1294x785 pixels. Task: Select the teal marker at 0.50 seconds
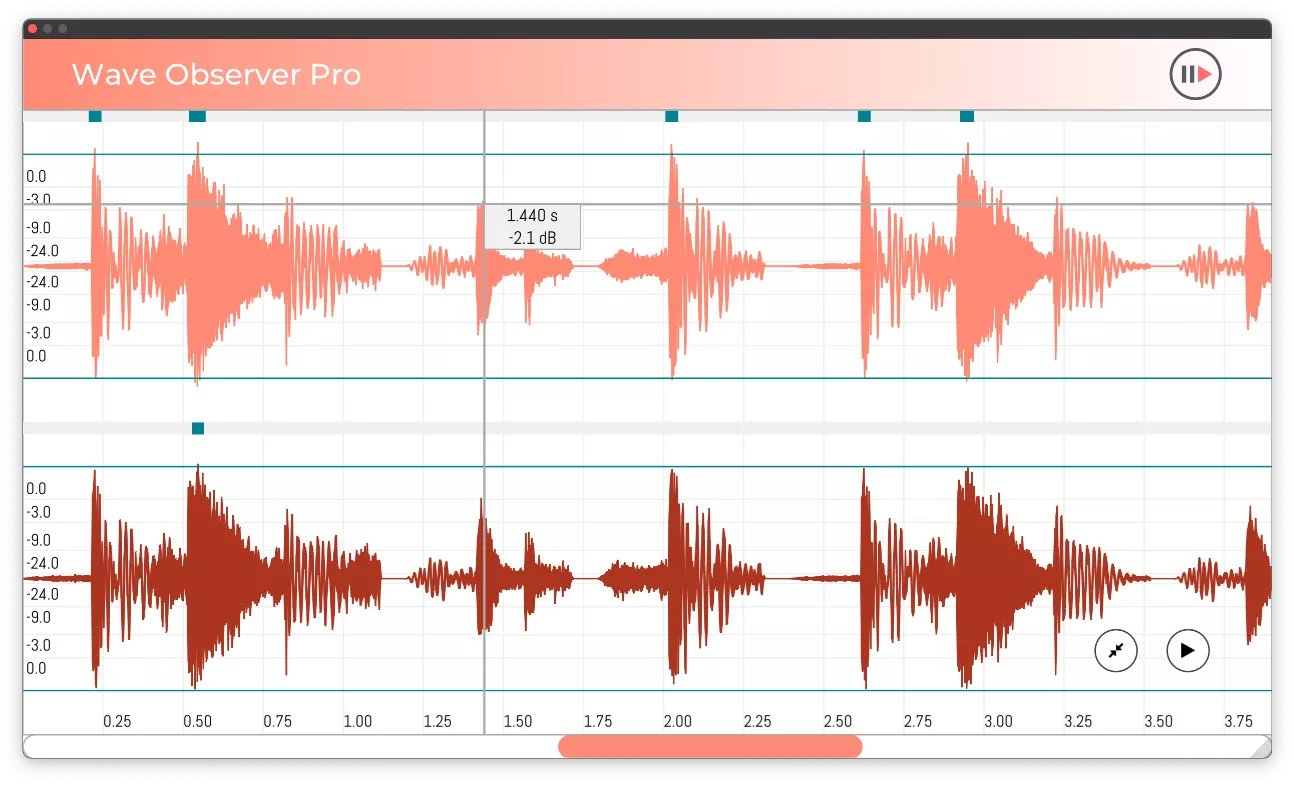pos(197,116)
